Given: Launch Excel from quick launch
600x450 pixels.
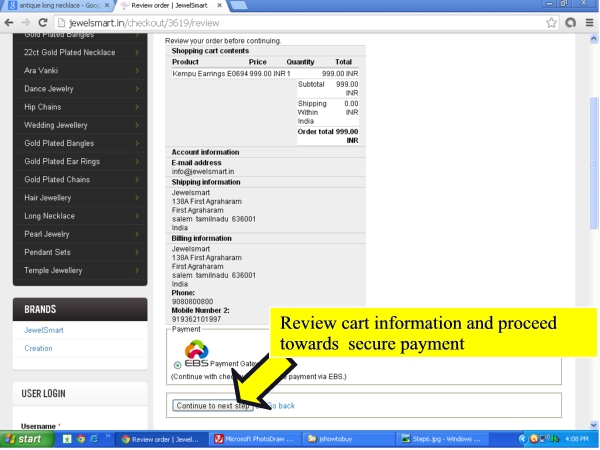Looking at the screenshot, I should point(67,439).
